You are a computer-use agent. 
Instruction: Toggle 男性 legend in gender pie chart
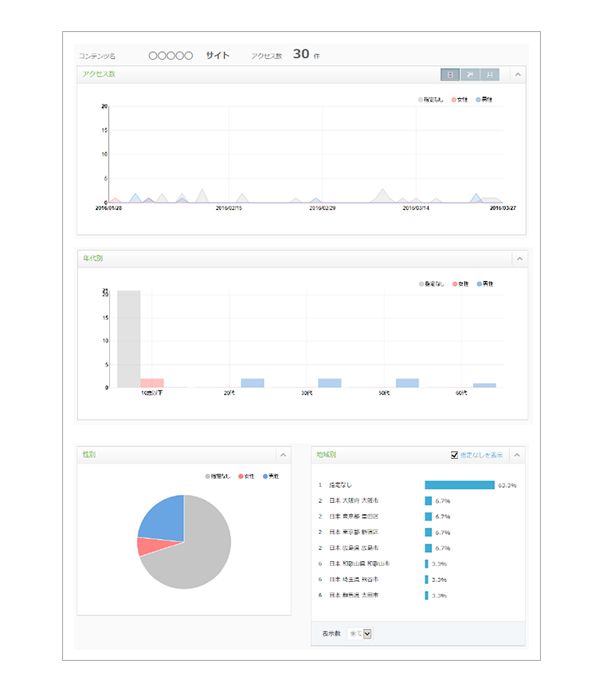271,476
